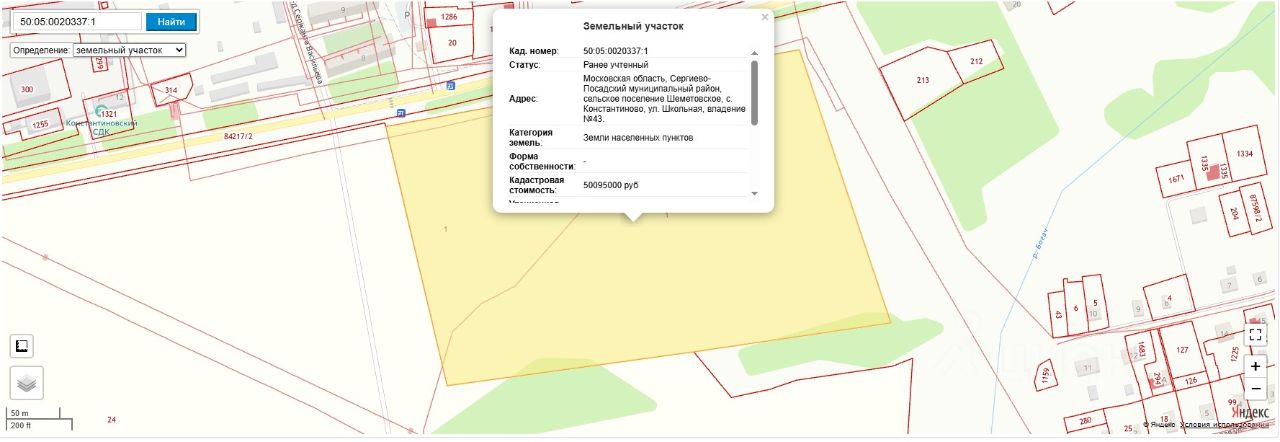The height and width of the screenshot is (442, 1280).
Task: Close the Земельный участок popup
Action: pyautogui.click(x=765, y=17)
